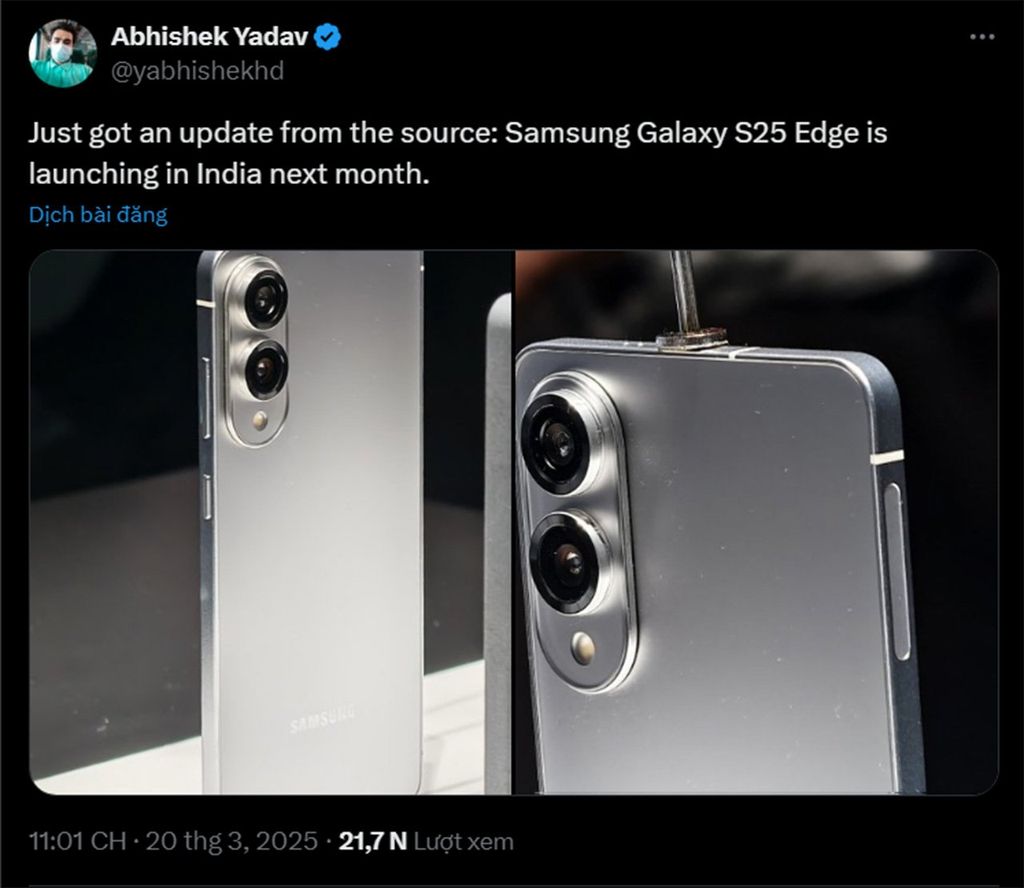The width and height of the screenshot is (1024, 888).
Task: Click the Lượt xem label
Action: pos(464,841)
